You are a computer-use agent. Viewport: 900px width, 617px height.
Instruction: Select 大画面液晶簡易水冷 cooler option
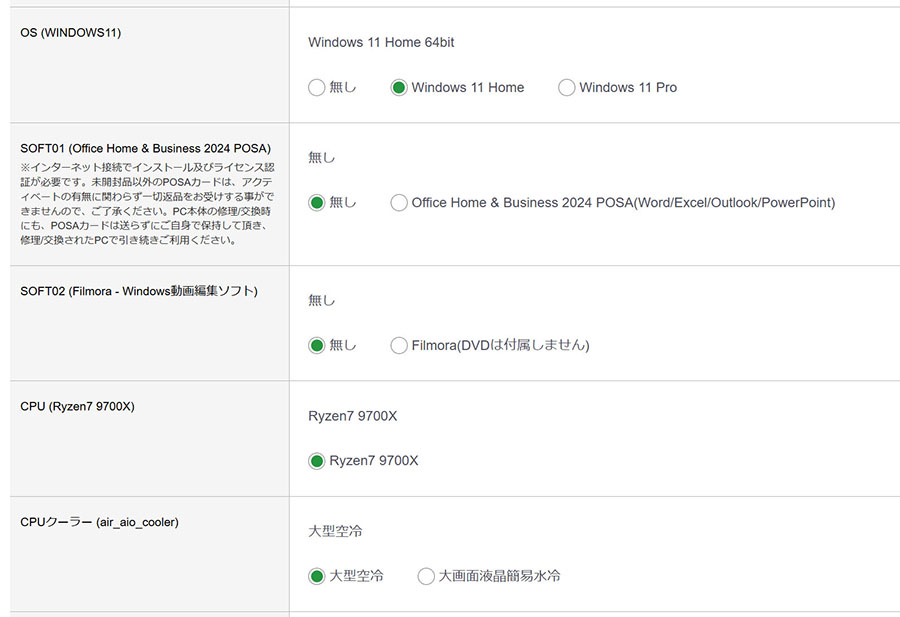[x=426, y=577]
